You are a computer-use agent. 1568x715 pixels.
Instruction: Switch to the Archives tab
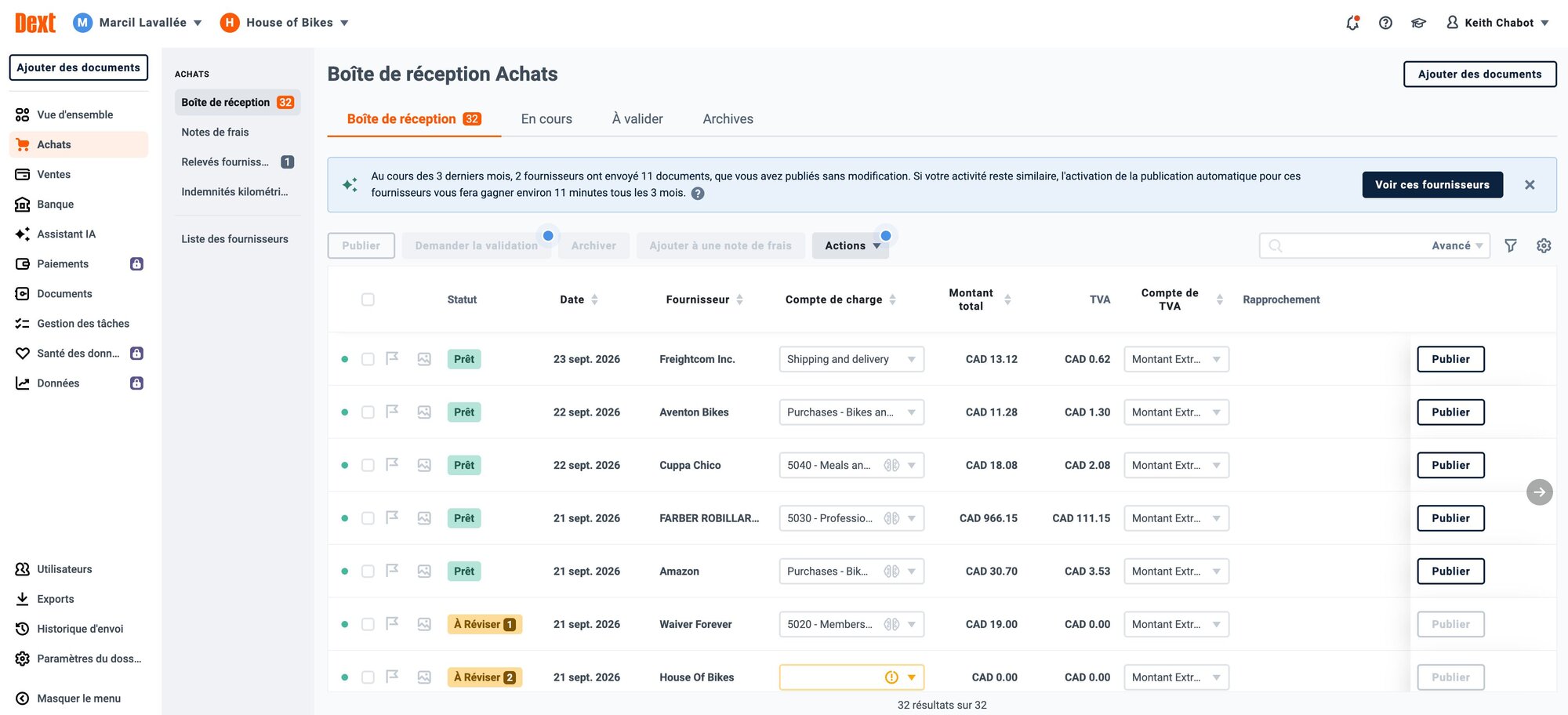pos(728,119)
